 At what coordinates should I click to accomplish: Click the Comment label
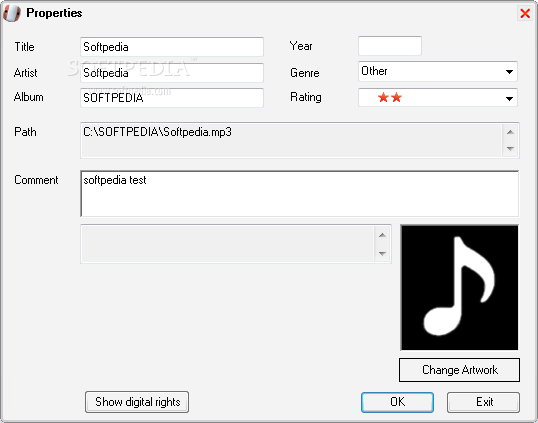point(36,180)
